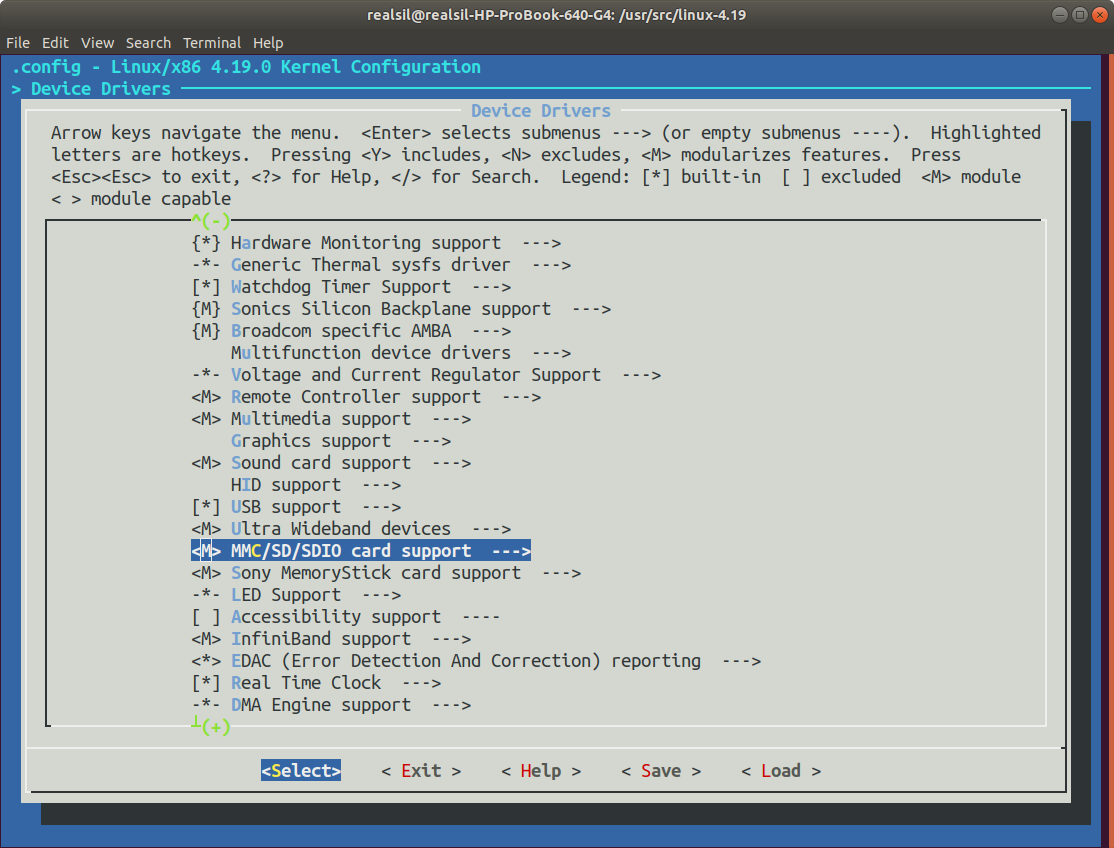Select the HID support entry
This screenshot has width=1114, height=848.
[x=286, y=485]
